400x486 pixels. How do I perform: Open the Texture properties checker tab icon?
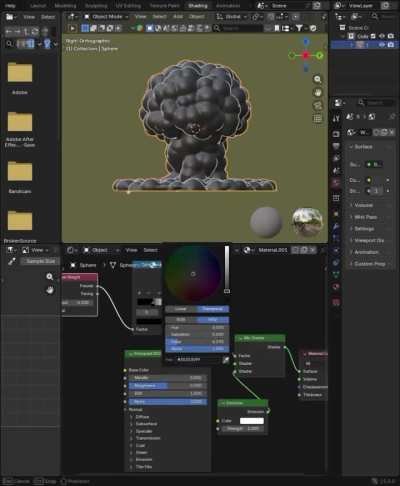pos(336,302)
